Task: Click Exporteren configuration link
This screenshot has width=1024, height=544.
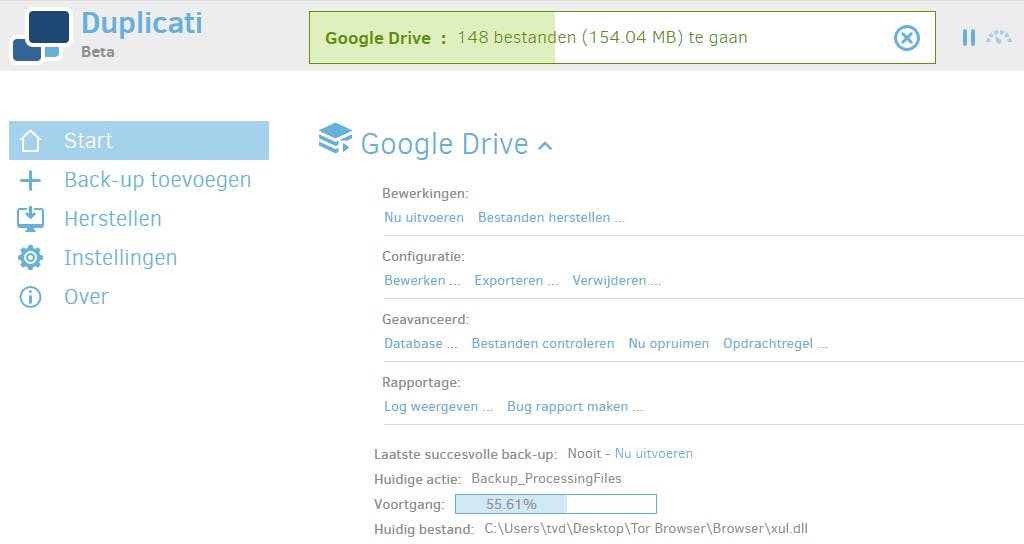Action: pos(516,281)
